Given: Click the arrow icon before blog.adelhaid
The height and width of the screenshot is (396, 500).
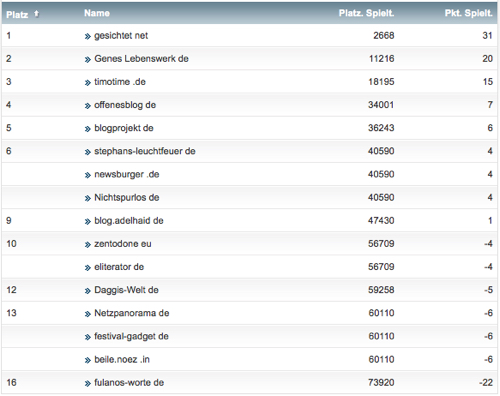Looking at the screenshot, I should coord(87,222).
